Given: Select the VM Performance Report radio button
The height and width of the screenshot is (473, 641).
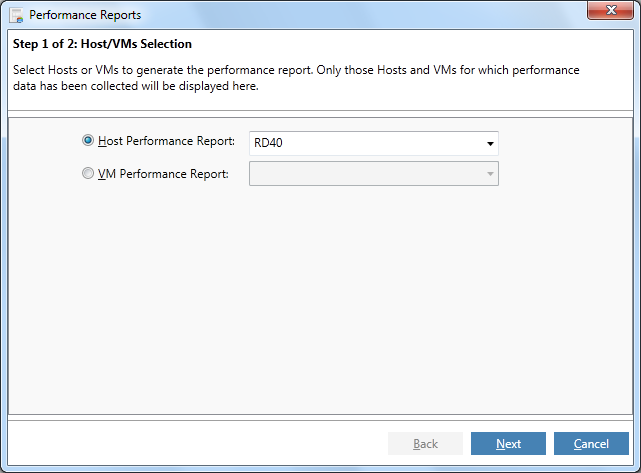Looking at the screenshot, I should (87, 173).
